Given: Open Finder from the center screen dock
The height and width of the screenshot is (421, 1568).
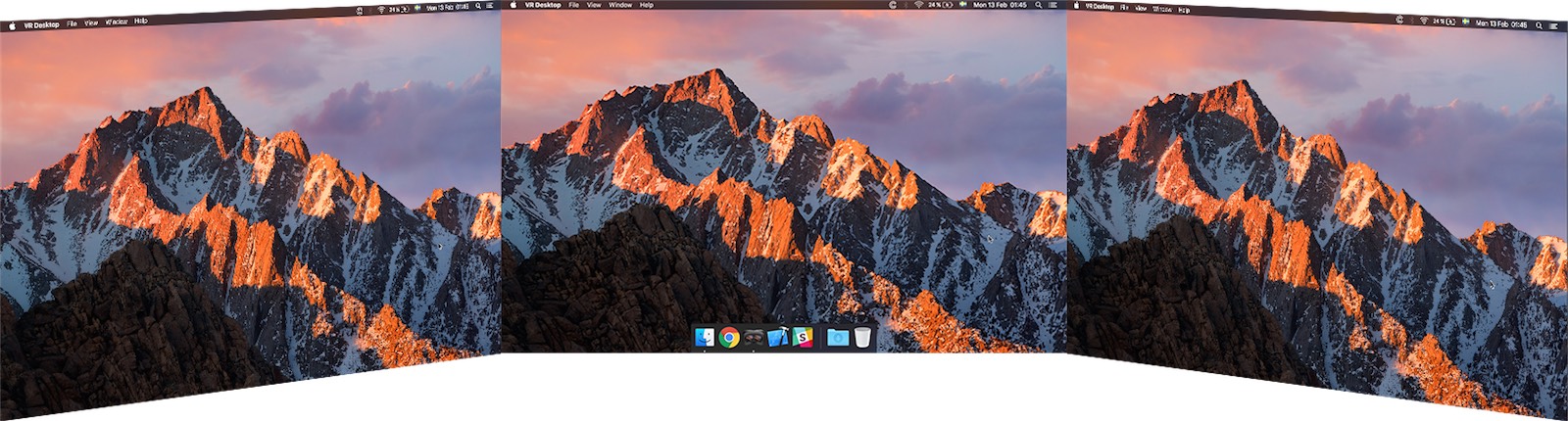Looking at the screenshot, I should (705, 338).
